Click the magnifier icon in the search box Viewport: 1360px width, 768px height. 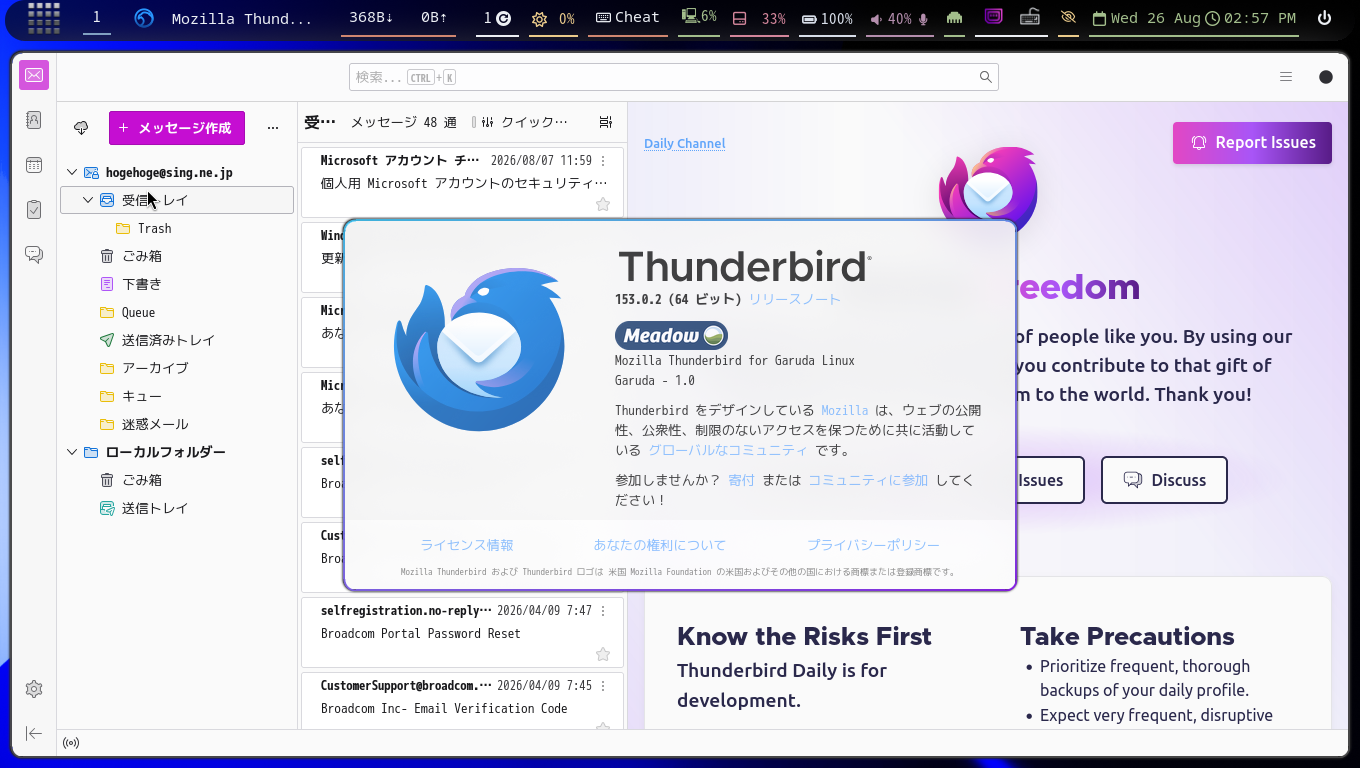click(x=986, y=77)
